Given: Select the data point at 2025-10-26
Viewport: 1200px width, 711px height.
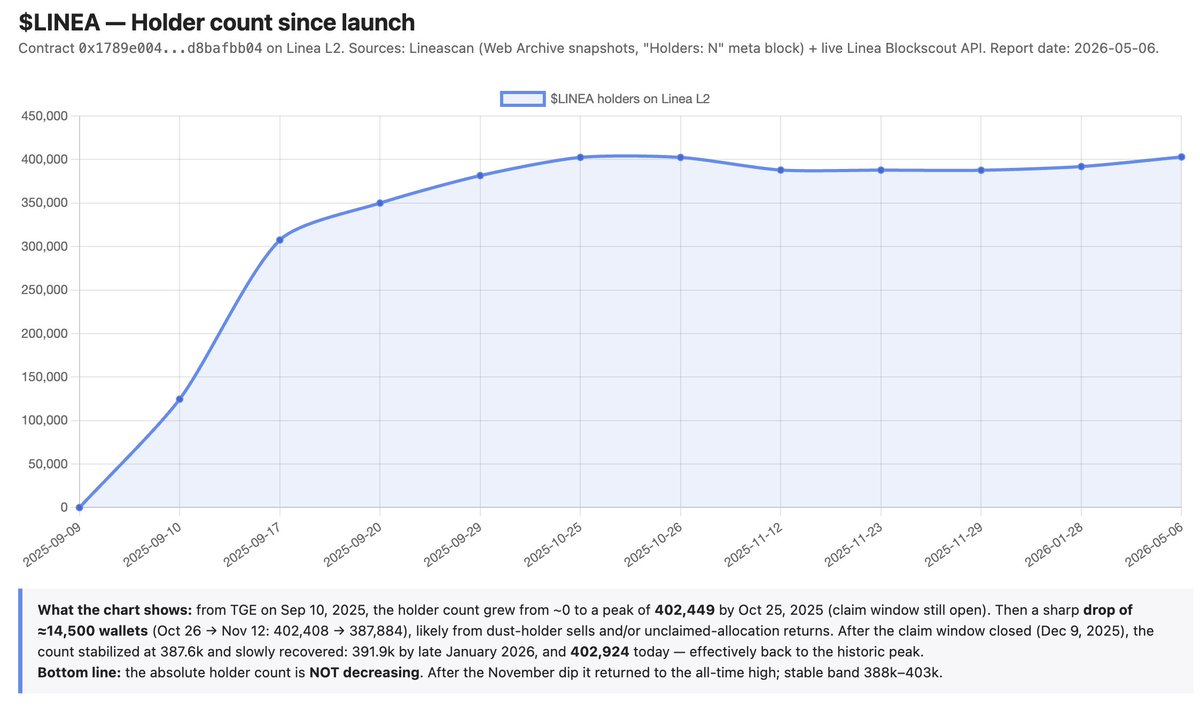Looking at the screenshot, I should pyautogui.click(x=680, y=157).
